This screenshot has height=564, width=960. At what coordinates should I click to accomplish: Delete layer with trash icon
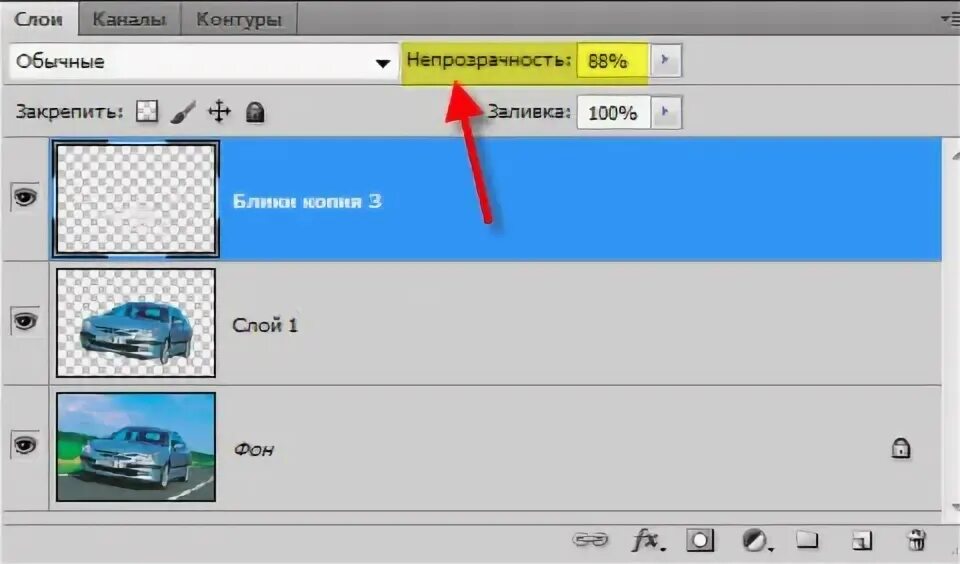[916, 540]
